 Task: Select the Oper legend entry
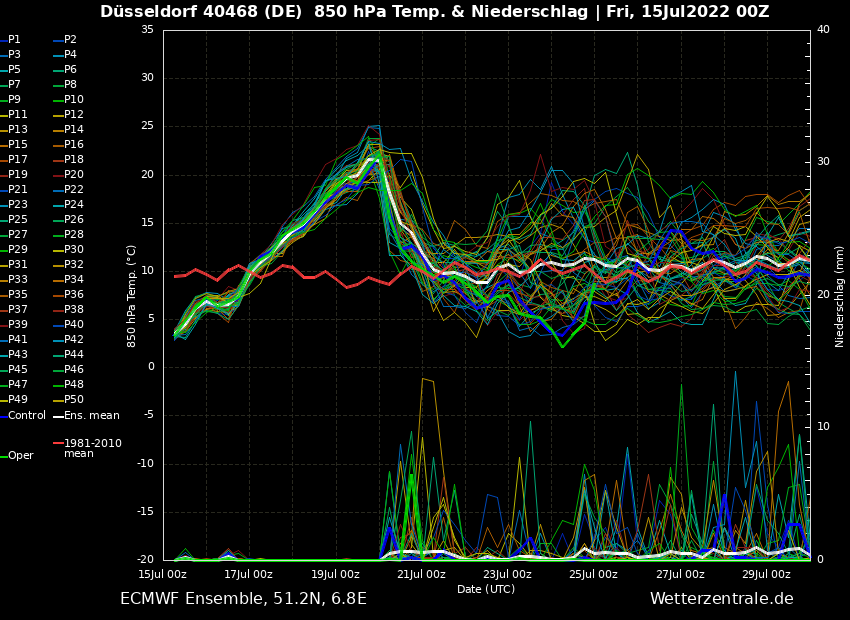(20, 456)
